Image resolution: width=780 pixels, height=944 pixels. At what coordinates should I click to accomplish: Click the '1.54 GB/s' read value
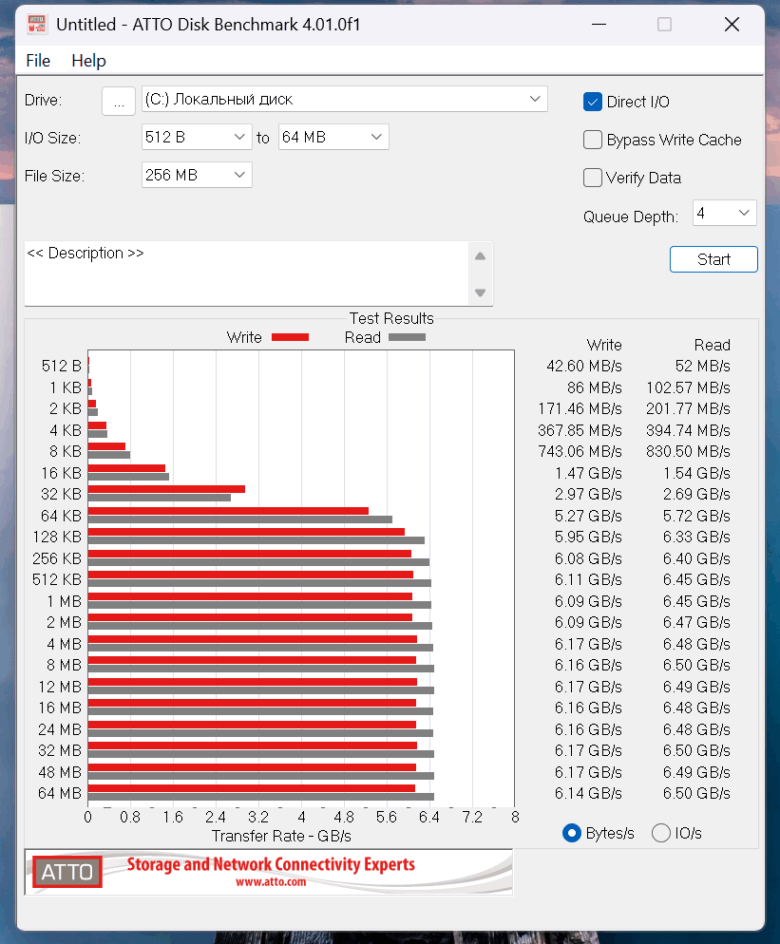696,473
